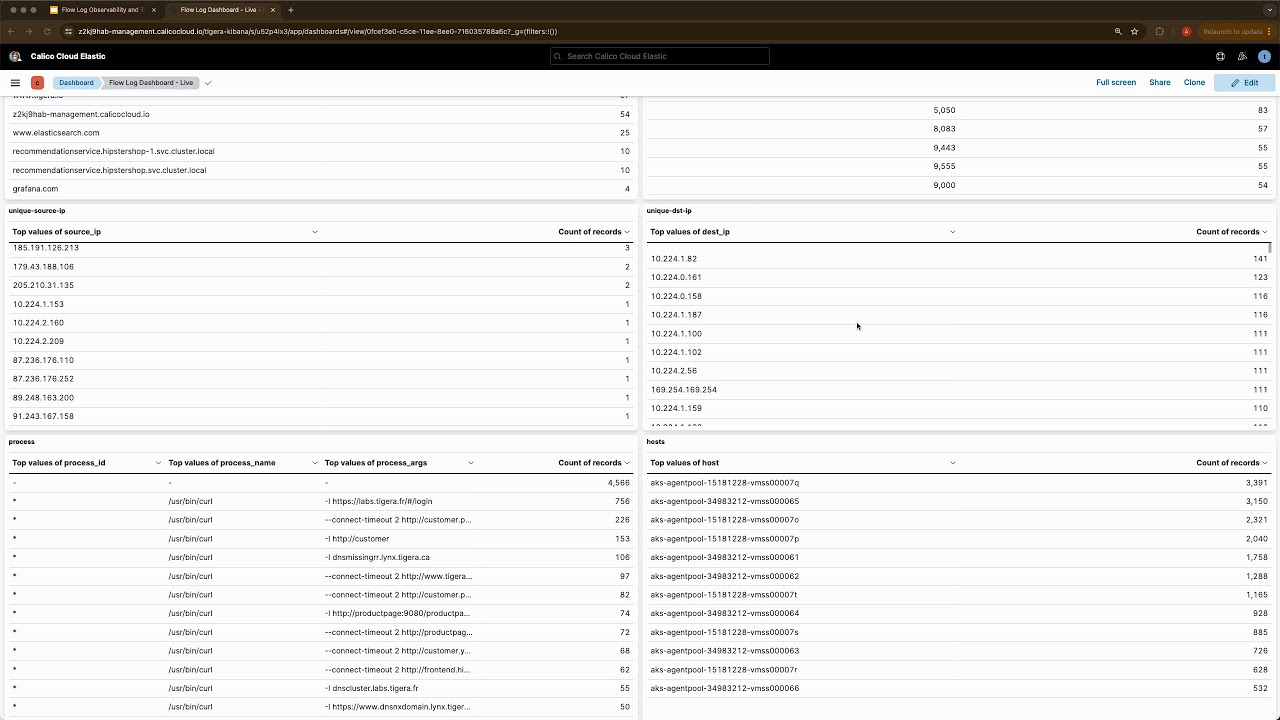Open Top values of process_id column menu
The image size is (1280, 720).
pos(158,463)
